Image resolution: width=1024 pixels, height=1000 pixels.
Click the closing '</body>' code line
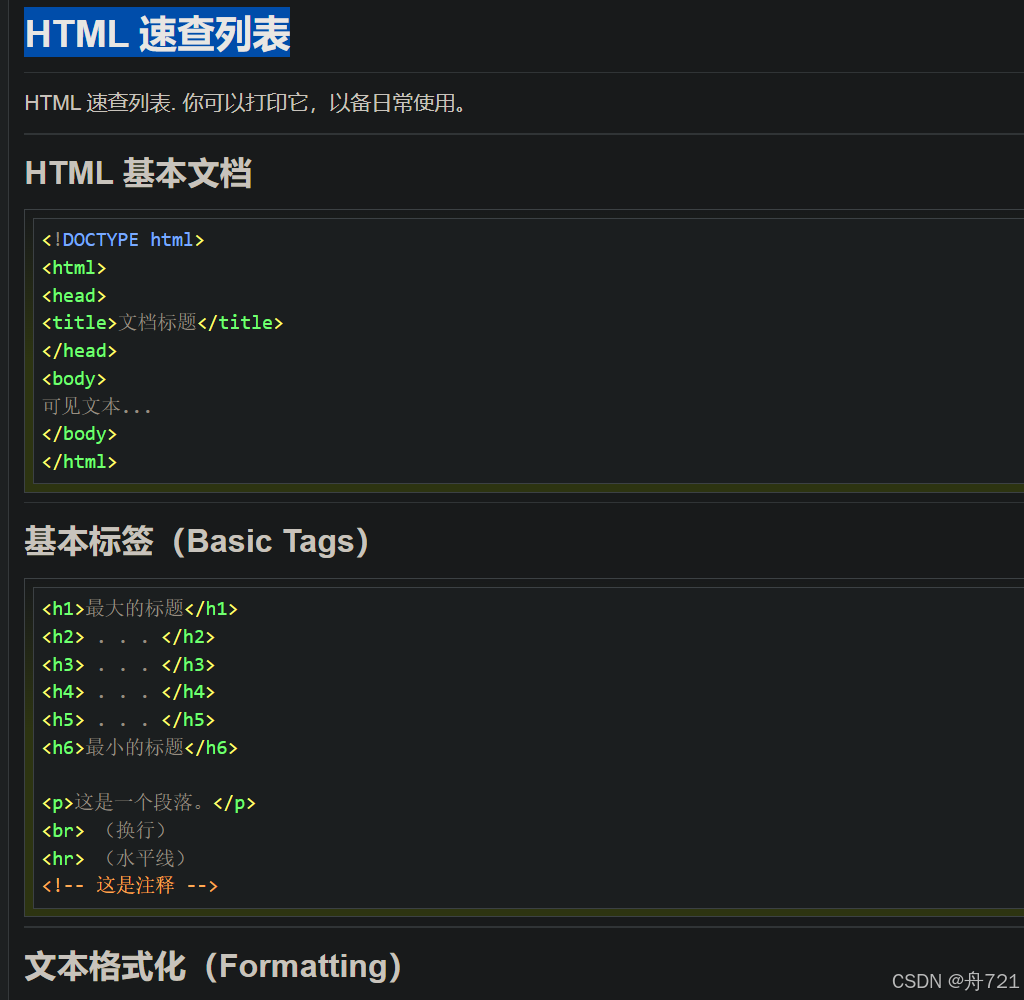pos(79,434)
